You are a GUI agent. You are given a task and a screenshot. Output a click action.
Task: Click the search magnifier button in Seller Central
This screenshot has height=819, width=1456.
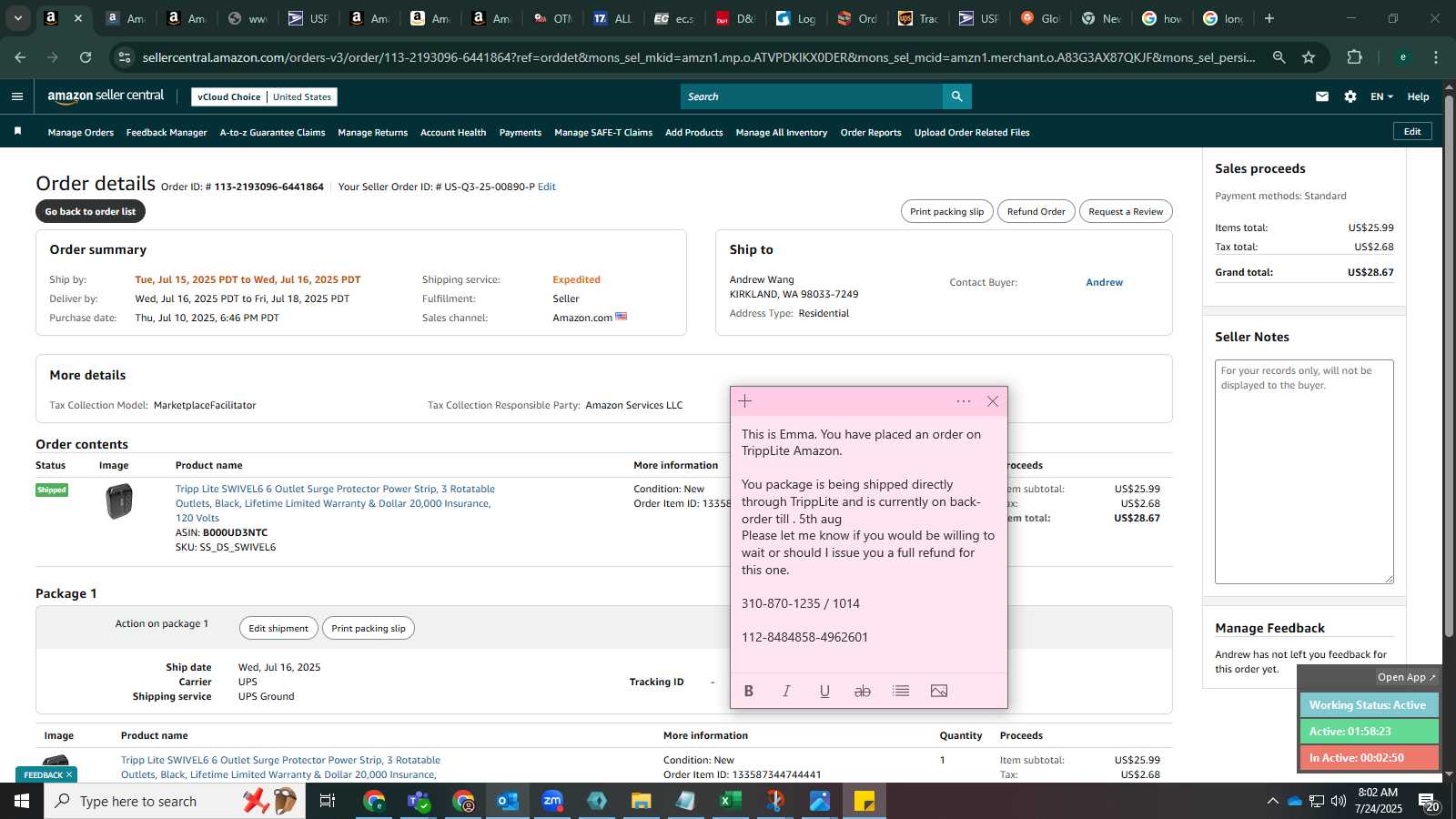point(956,96)
